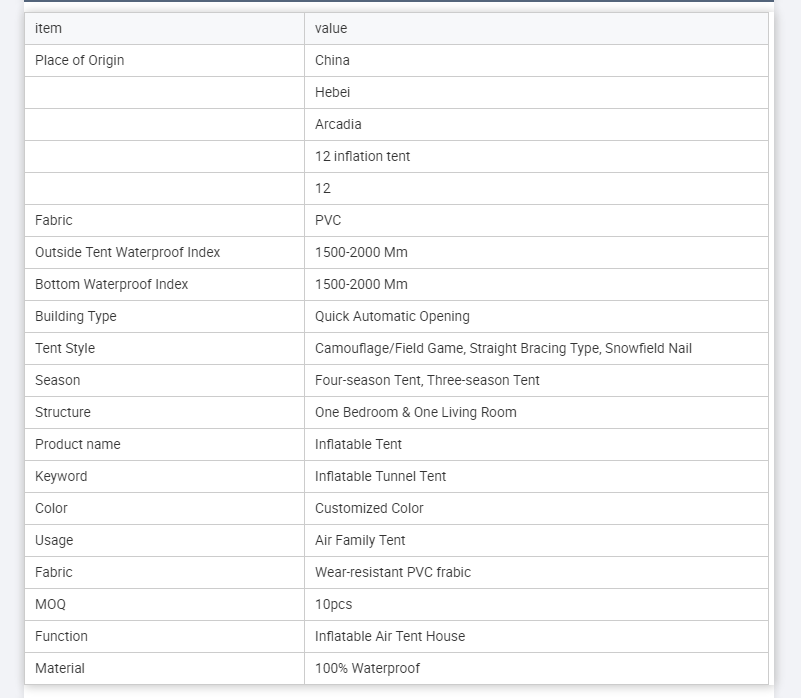Select the "Bottom Waterproof Index" label

tap(111, 284)
